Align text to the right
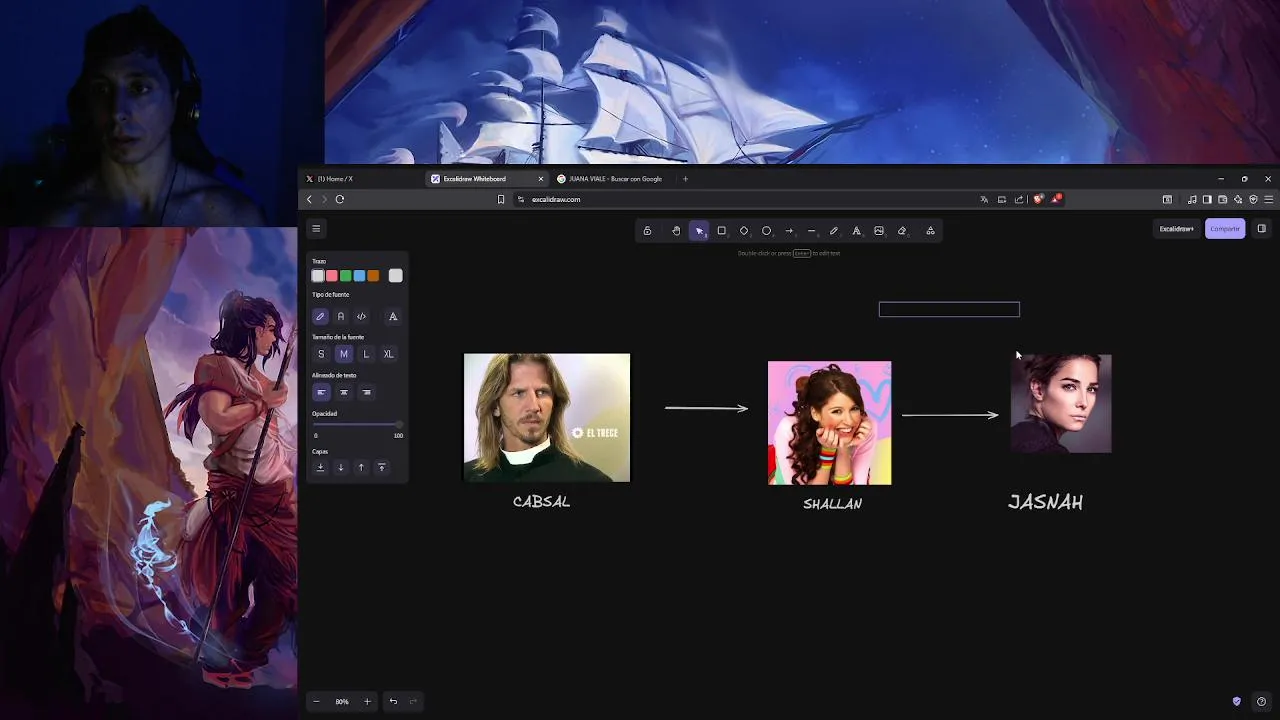Image resolution: width=1280 pixels, height=720 pixels. (366, 392)
